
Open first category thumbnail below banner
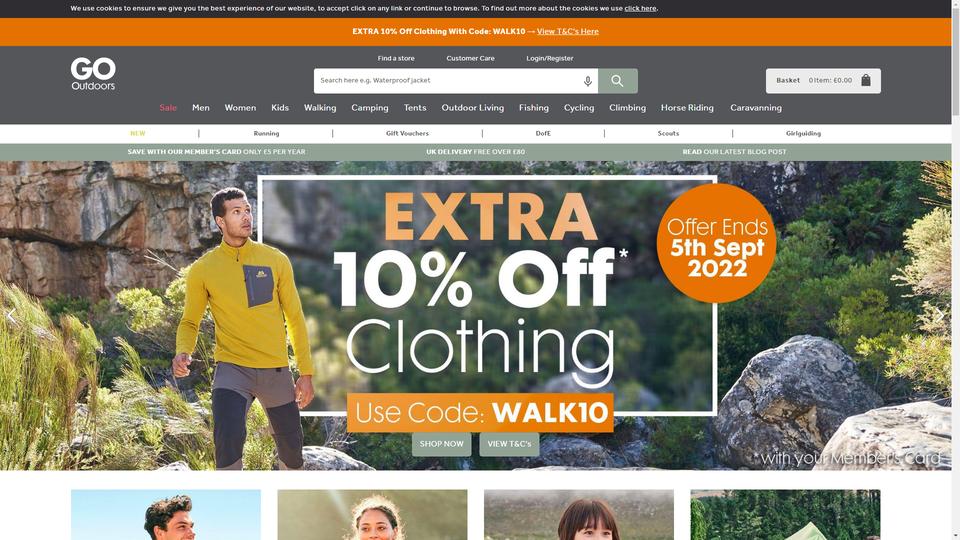click(x=166, y=514)
